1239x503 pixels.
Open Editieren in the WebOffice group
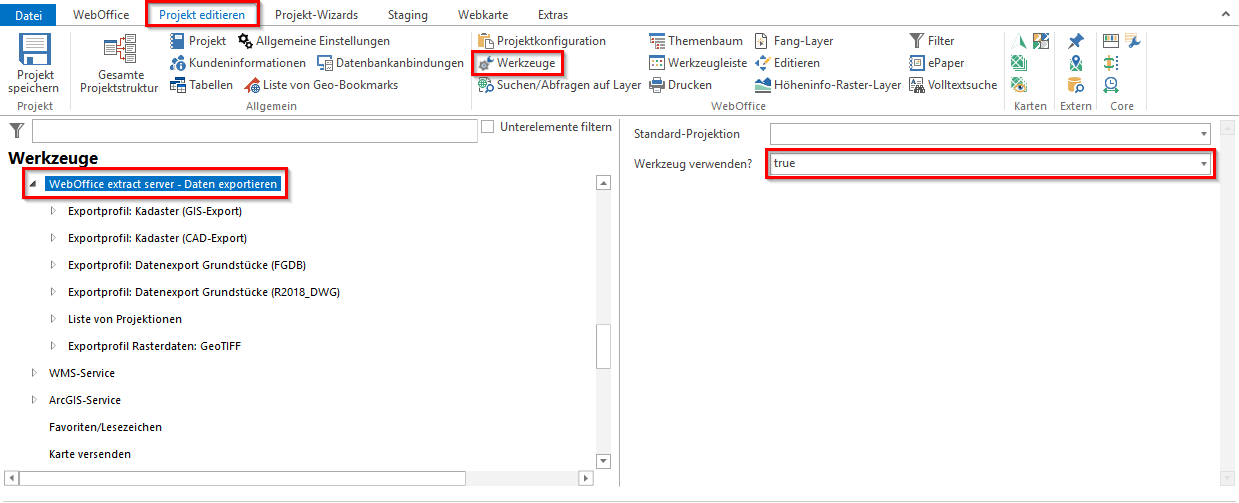tap(787, 63)
